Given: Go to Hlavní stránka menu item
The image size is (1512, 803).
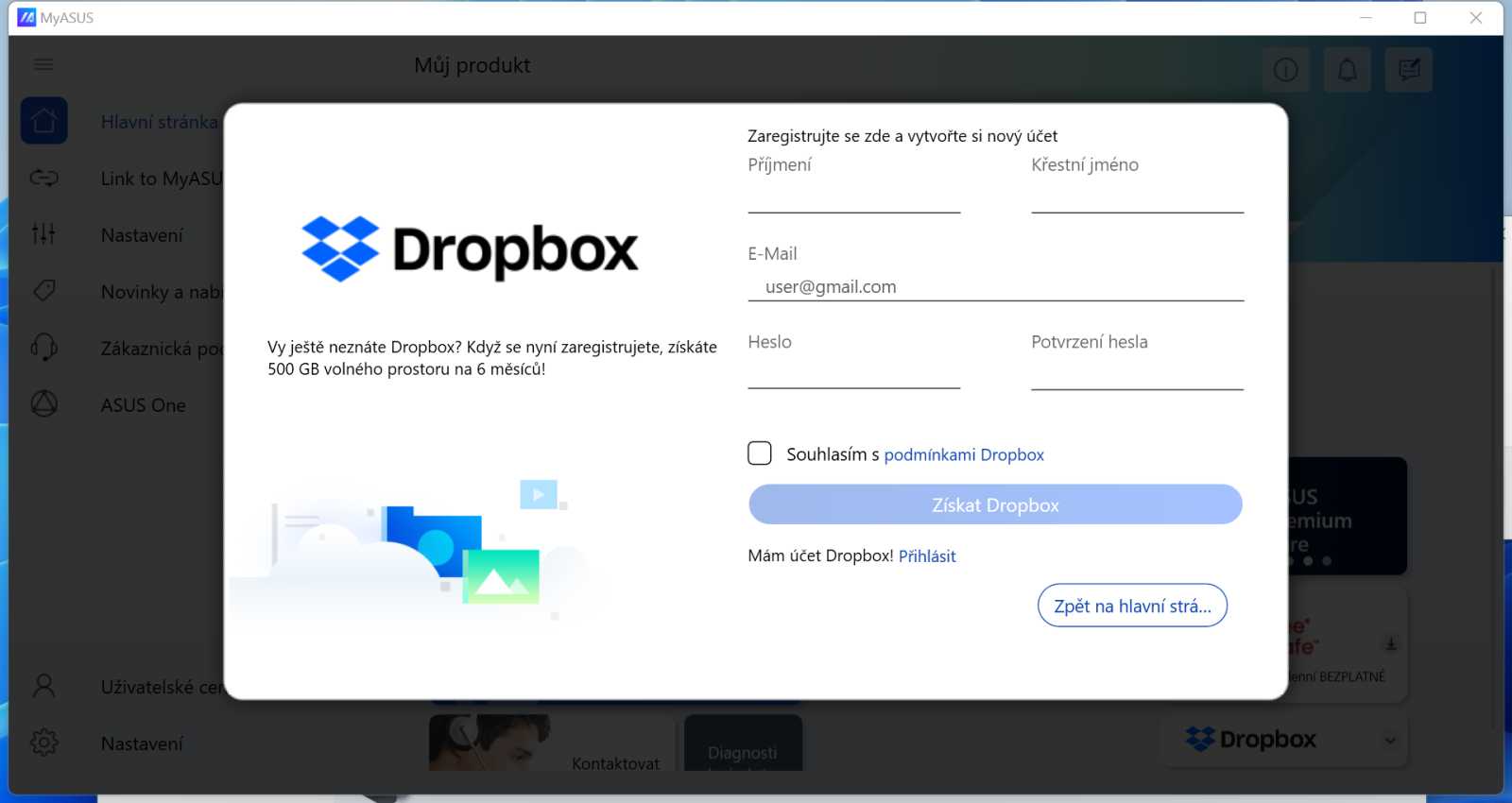Looking at the screenshot, I should tap(159, 122).
